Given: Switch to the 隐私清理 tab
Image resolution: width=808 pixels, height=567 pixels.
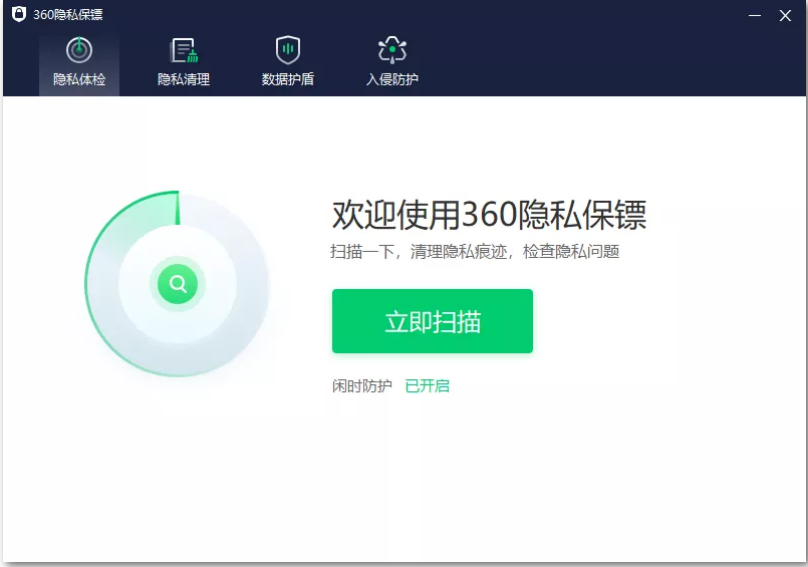Looking at the screenshot, I should [183, 62].
